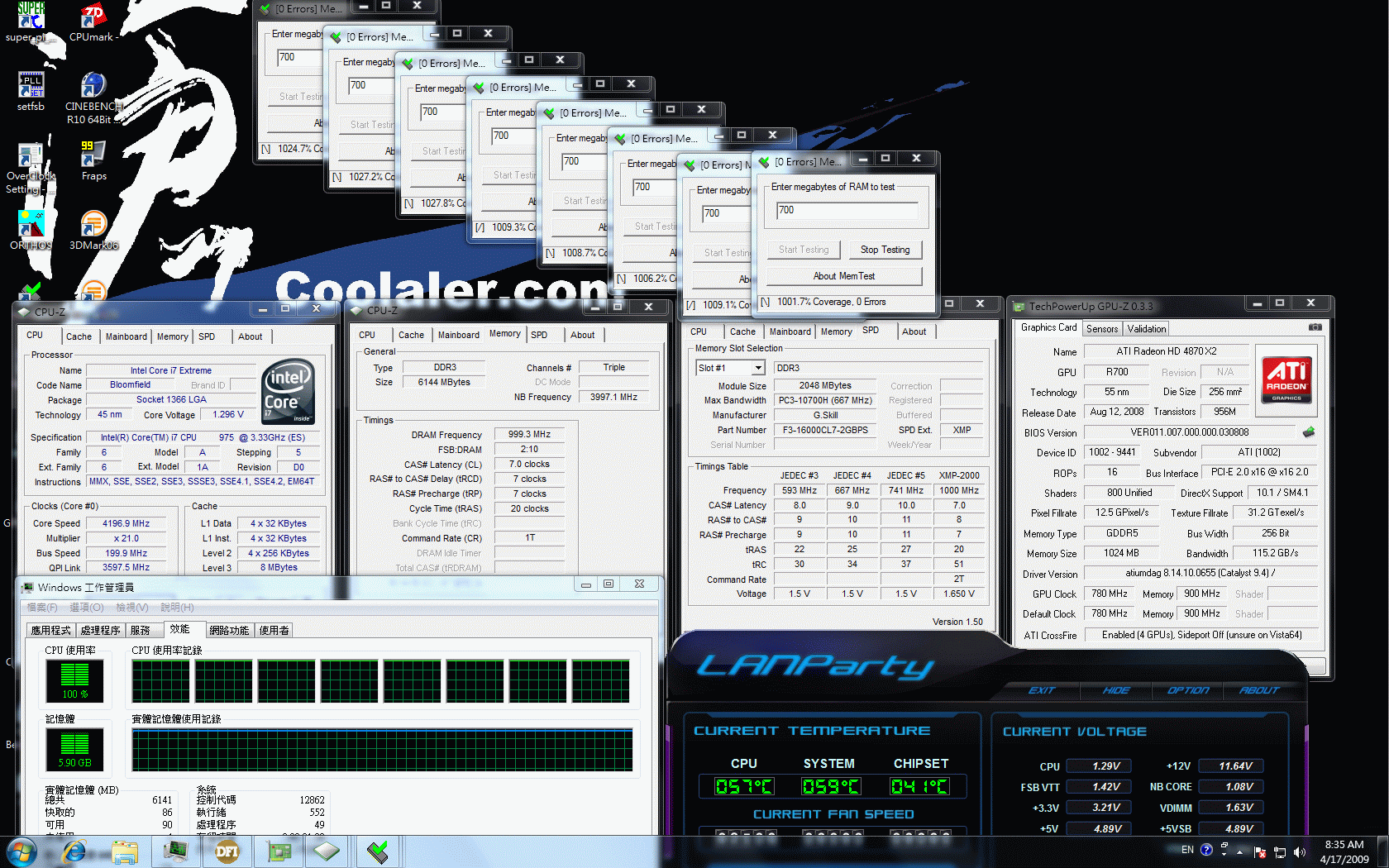Screen dimensions: 1389x868
Task: Select 處理程序 tab in Task Manager
Action: click(100, 630)
